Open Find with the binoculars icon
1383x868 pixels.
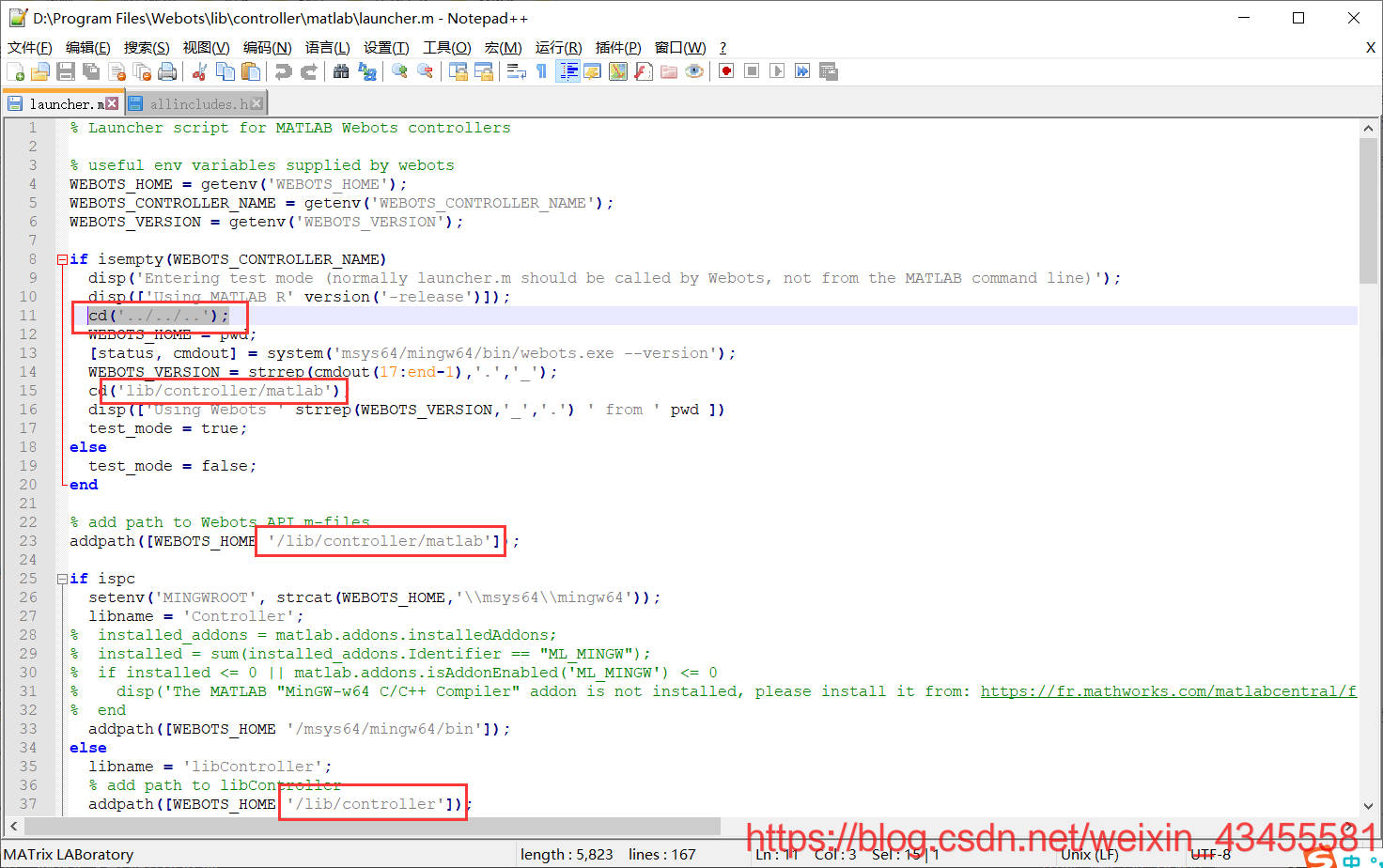pos(341,71)
